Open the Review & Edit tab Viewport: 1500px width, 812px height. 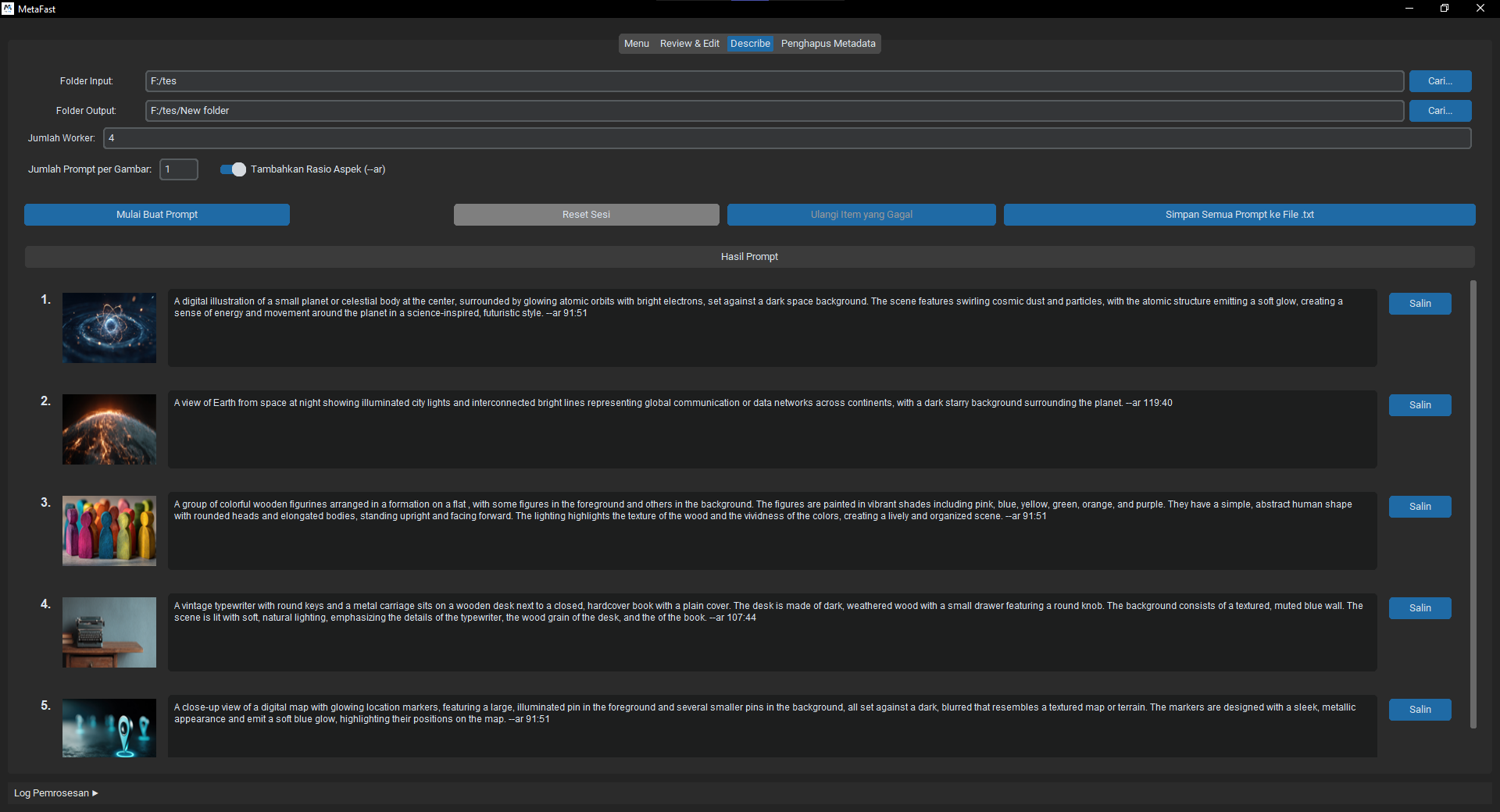pyautogui.click(x=689, y=44)
